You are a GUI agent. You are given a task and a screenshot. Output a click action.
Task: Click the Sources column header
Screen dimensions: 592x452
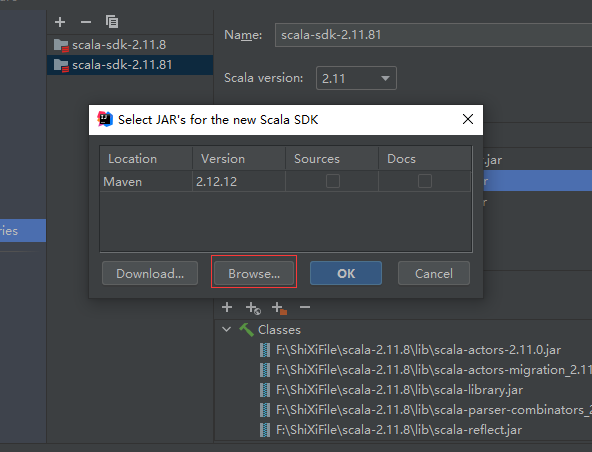[332, 159]
